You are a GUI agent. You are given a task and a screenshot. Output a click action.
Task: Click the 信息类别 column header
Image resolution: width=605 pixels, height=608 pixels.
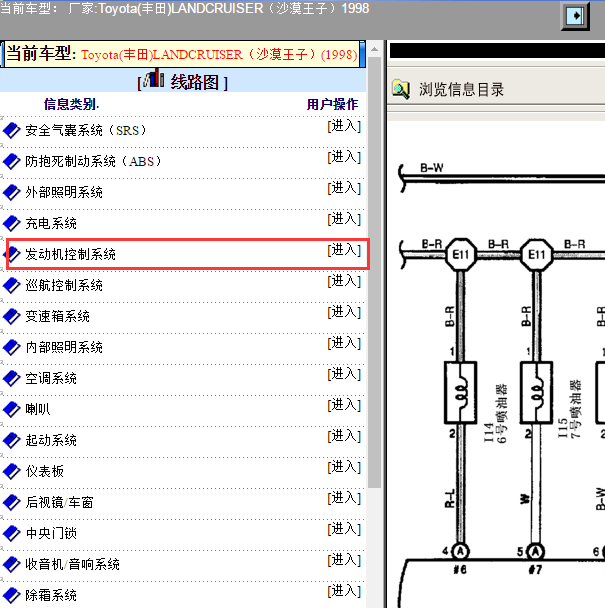71,104
